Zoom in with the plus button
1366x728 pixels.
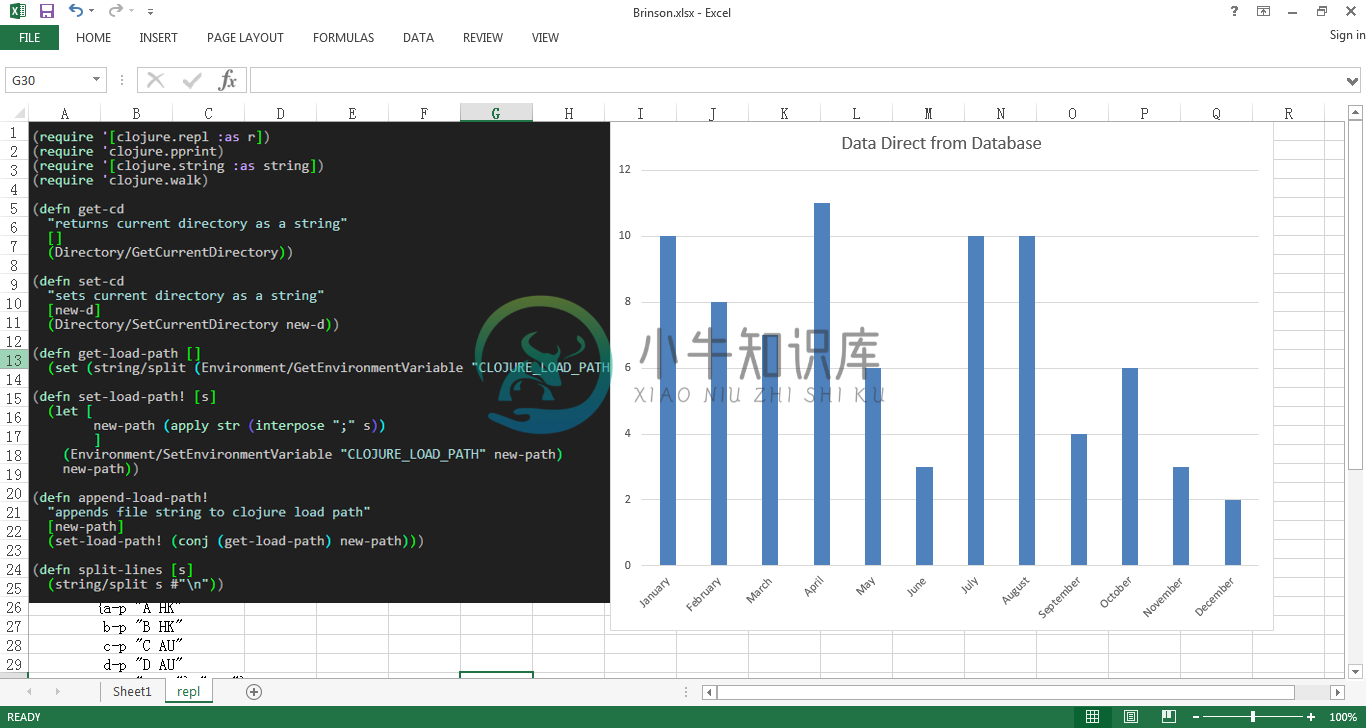tap(1311, 717)
